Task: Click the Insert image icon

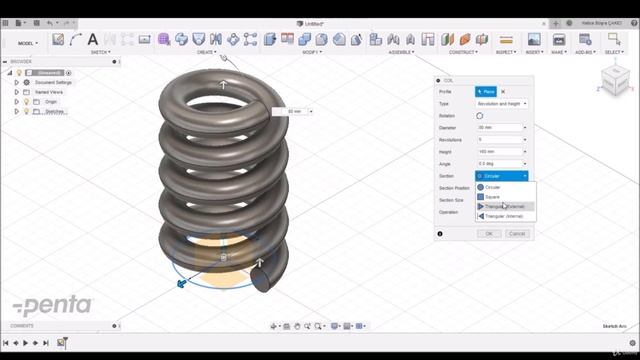Action: (534, 40)
